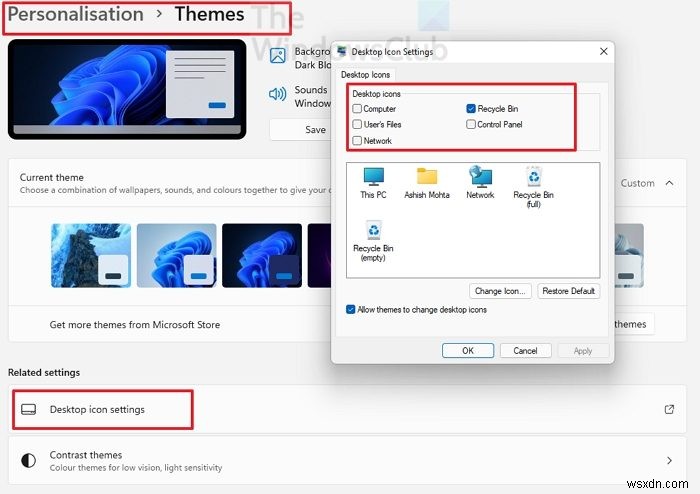
Task: Click the Change Icon... button
Action: click(x=500, y=291)
